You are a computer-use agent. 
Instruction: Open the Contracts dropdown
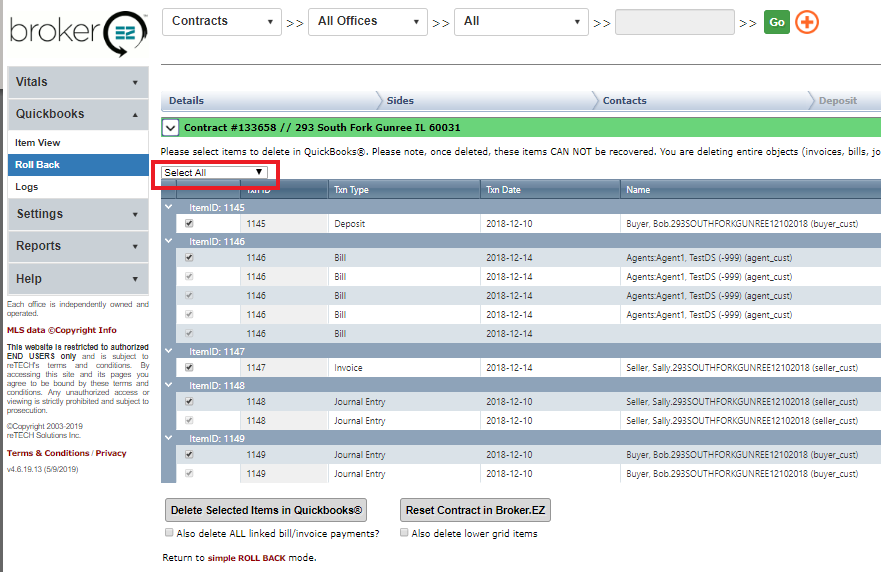click(x=221, y=21)
